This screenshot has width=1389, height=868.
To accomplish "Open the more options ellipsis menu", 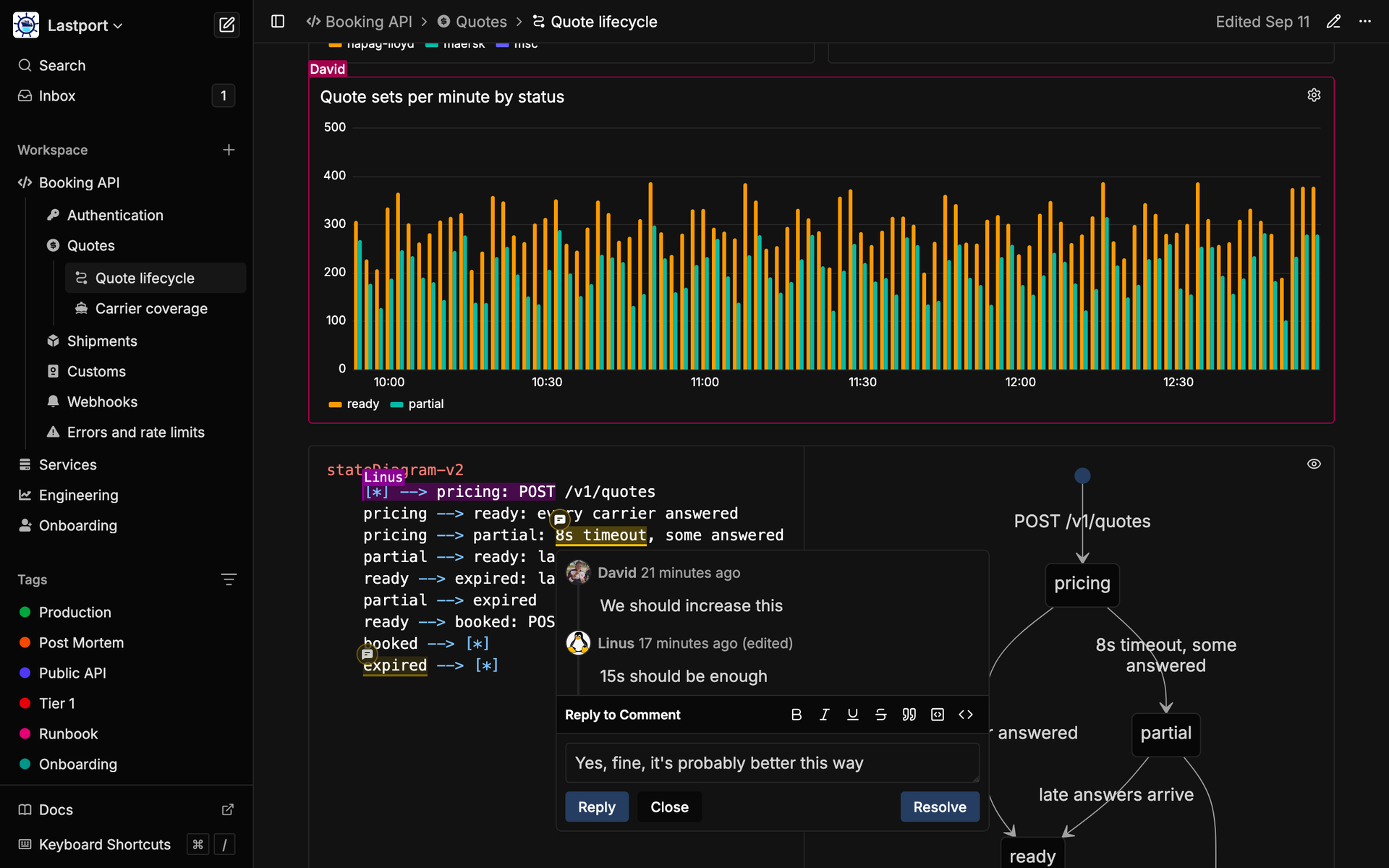I will point(1365,22).
